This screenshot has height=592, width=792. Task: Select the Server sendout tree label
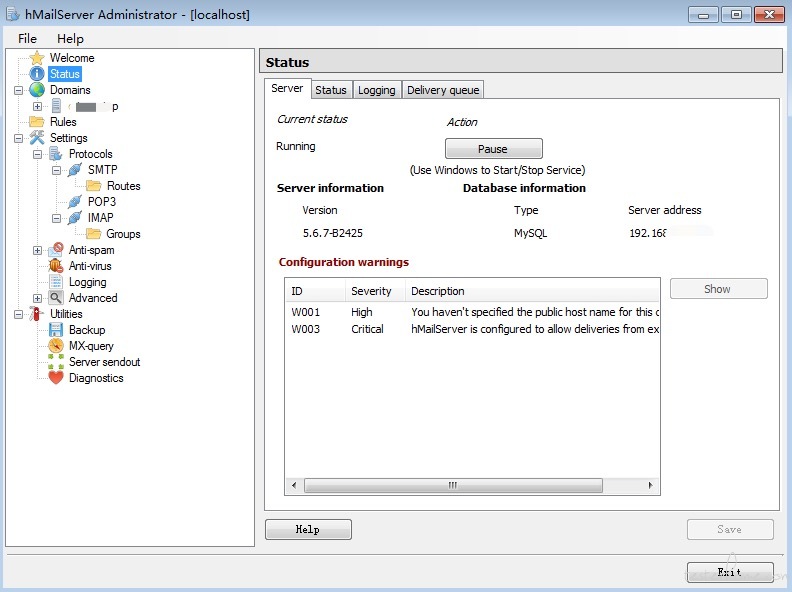click(x=105, y=362)
